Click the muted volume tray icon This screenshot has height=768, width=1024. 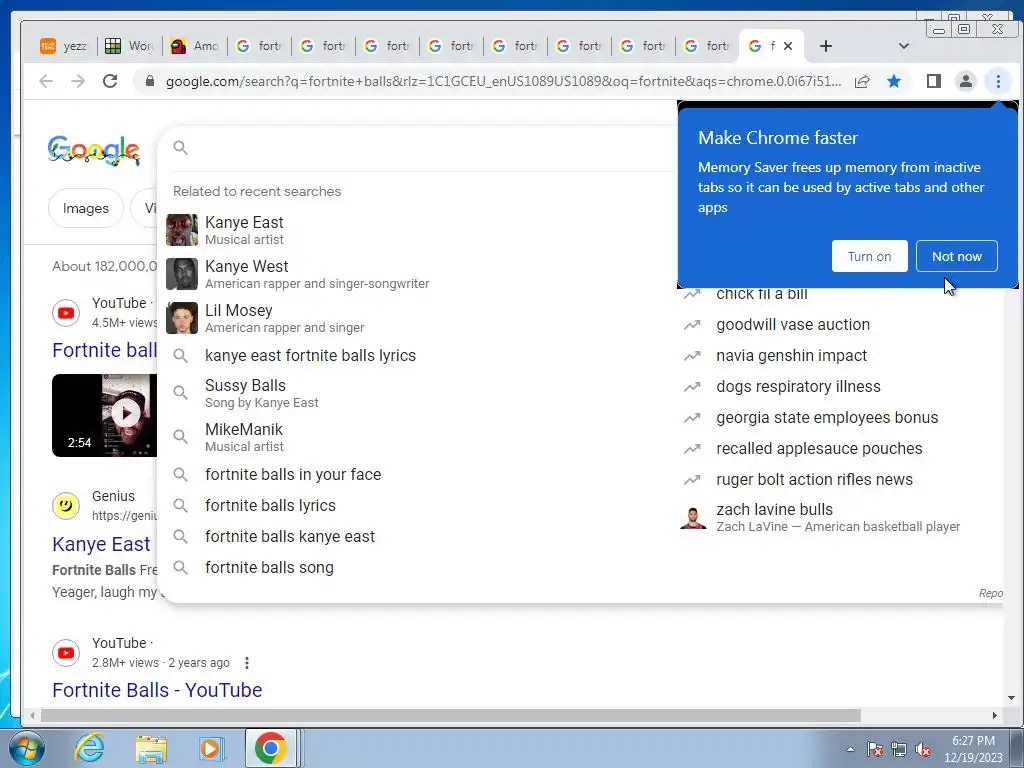point(923,749)
